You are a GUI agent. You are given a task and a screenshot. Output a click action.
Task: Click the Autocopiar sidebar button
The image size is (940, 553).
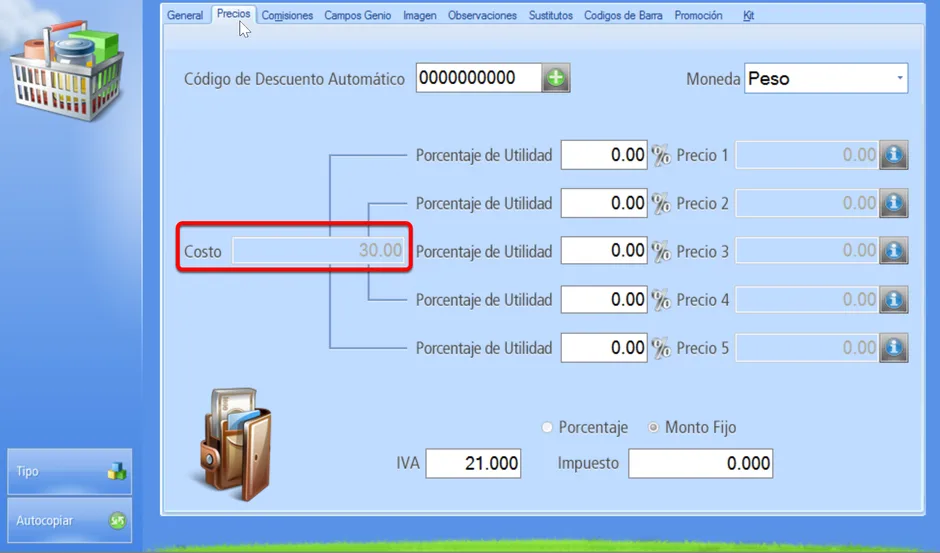[x=70, y=520]
